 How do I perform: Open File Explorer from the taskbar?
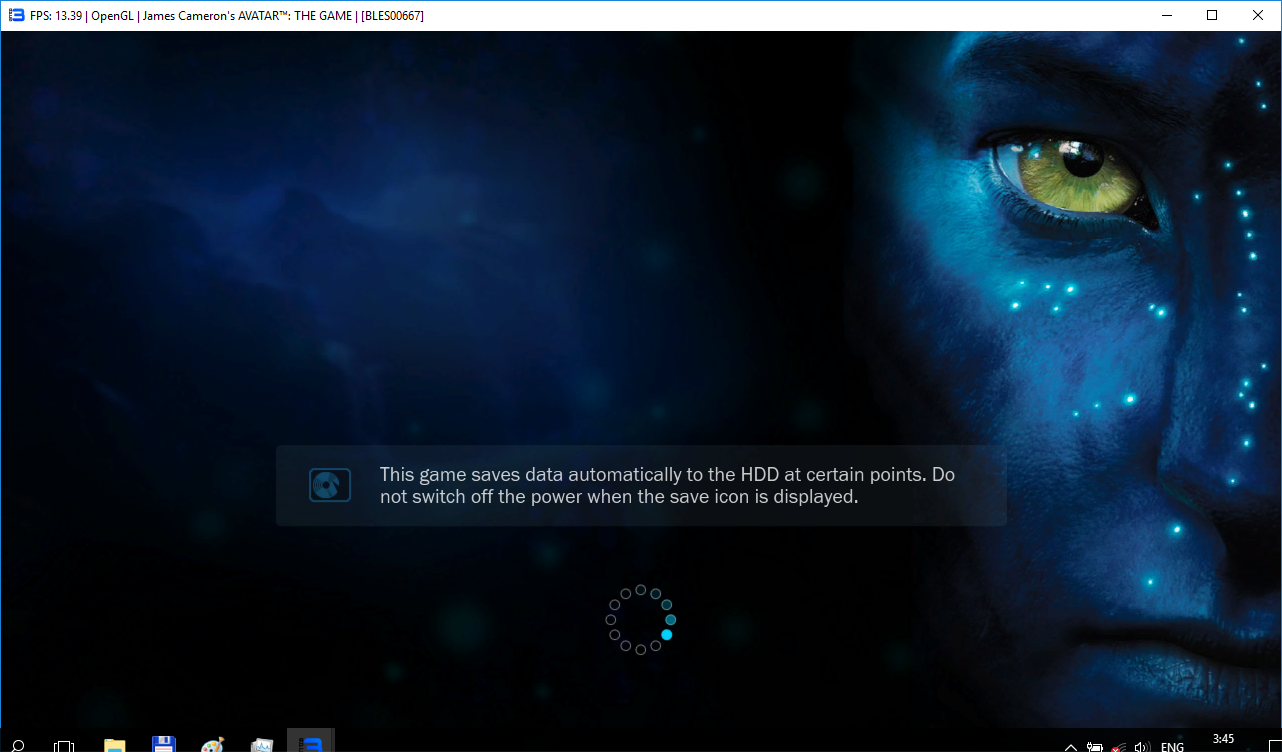click(115, 745)
